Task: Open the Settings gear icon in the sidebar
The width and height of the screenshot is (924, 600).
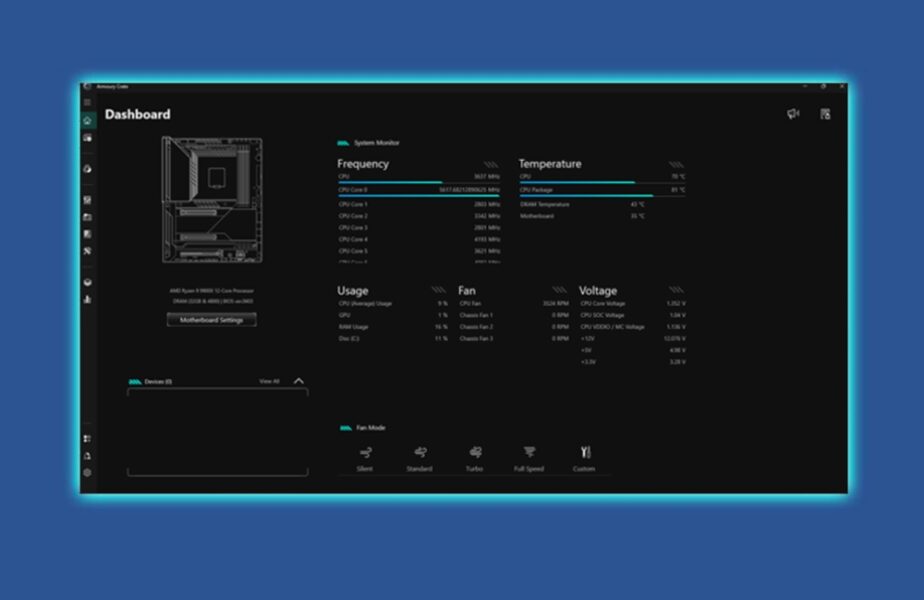Action: click(x=88, y=473)
